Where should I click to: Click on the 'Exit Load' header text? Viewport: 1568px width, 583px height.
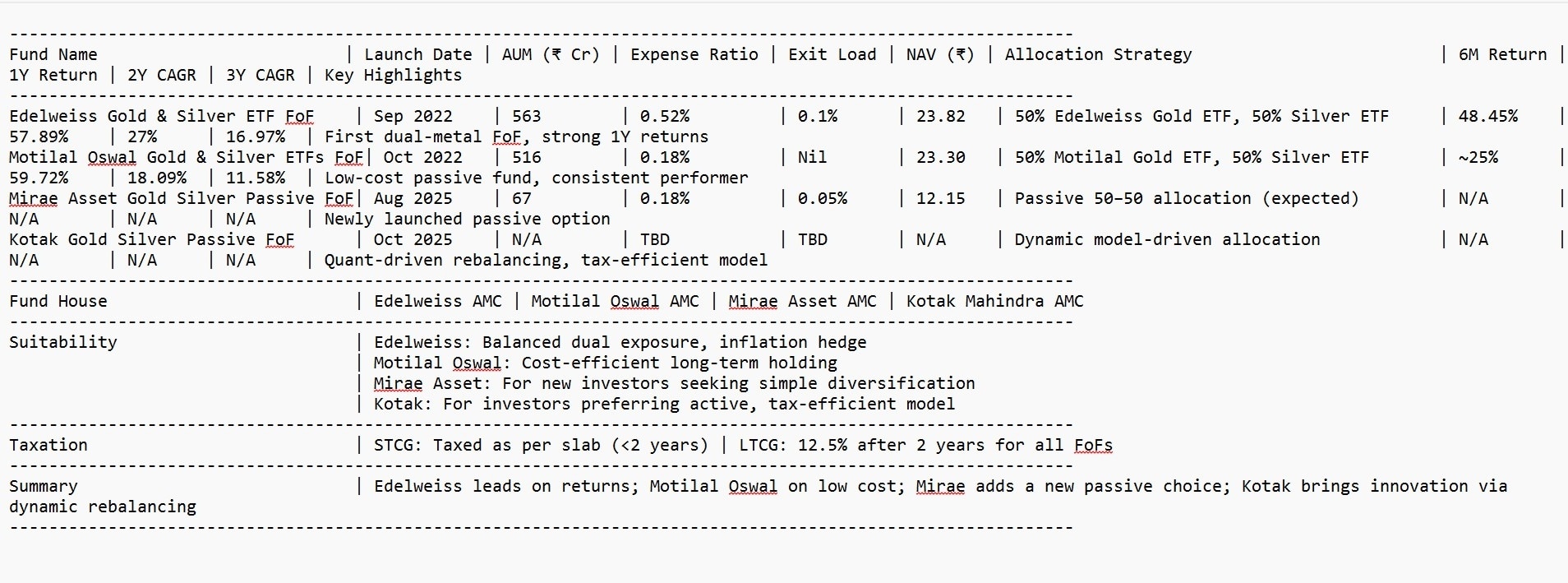point(832,54)
